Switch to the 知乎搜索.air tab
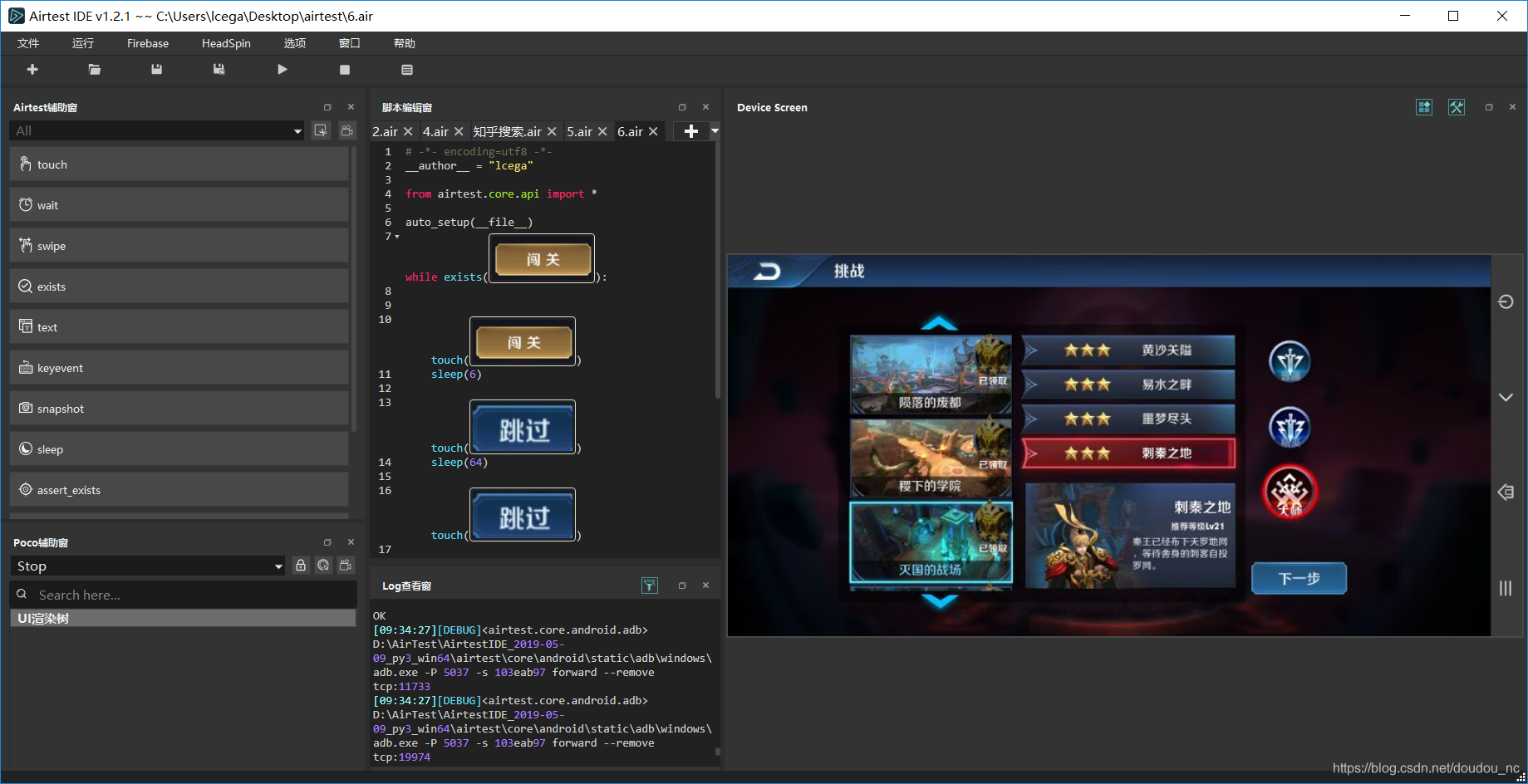Image resolution: width=1528 pixels, height=784 pixels. click(507, 132)
